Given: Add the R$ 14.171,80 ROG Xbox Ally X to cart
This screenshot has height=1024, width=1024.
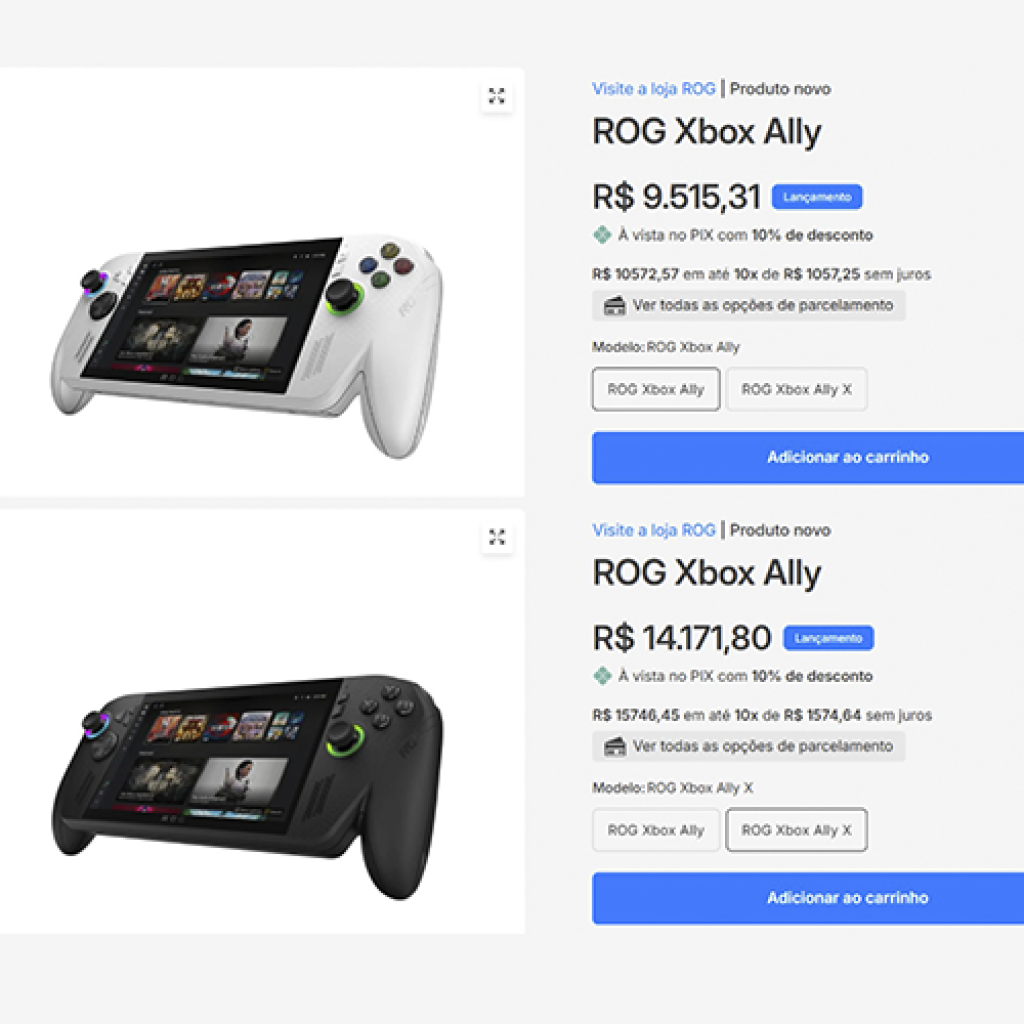Looking at the screenshot, I should click(x=808, y=898).
